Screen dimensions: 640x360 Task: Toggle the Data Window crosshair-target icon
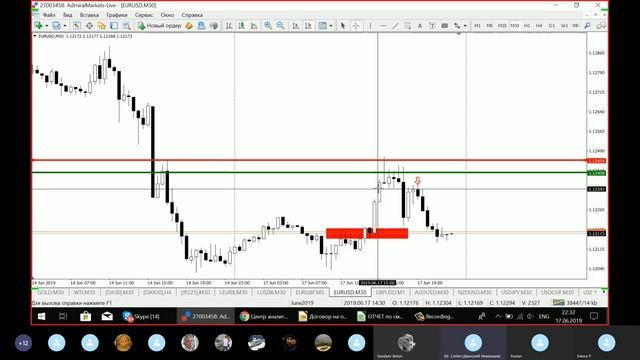coord(89,26)
